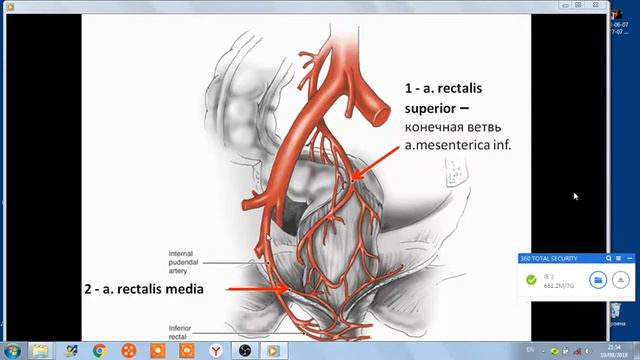
Task: Click the desktop icon at top right corner
Action: 618,22
